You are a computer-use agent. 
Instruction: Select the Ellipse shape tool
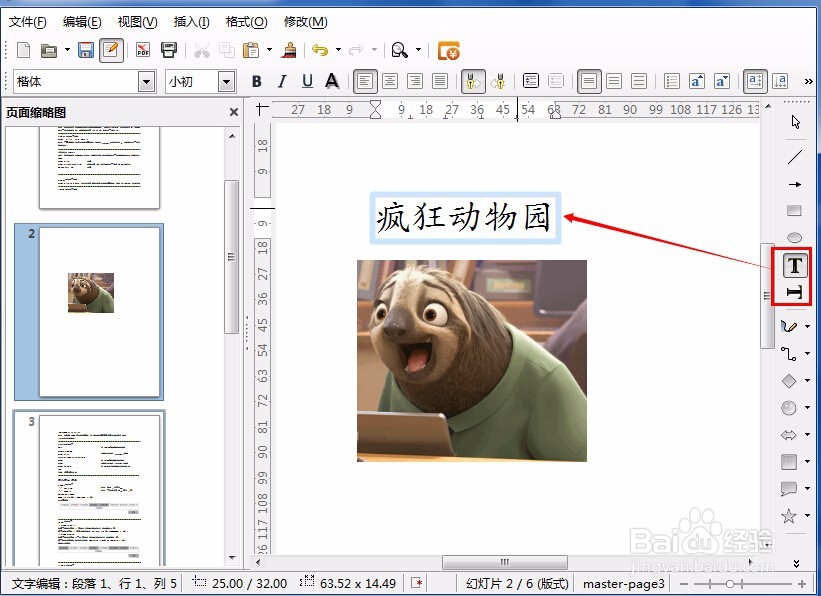pos(794,237)
